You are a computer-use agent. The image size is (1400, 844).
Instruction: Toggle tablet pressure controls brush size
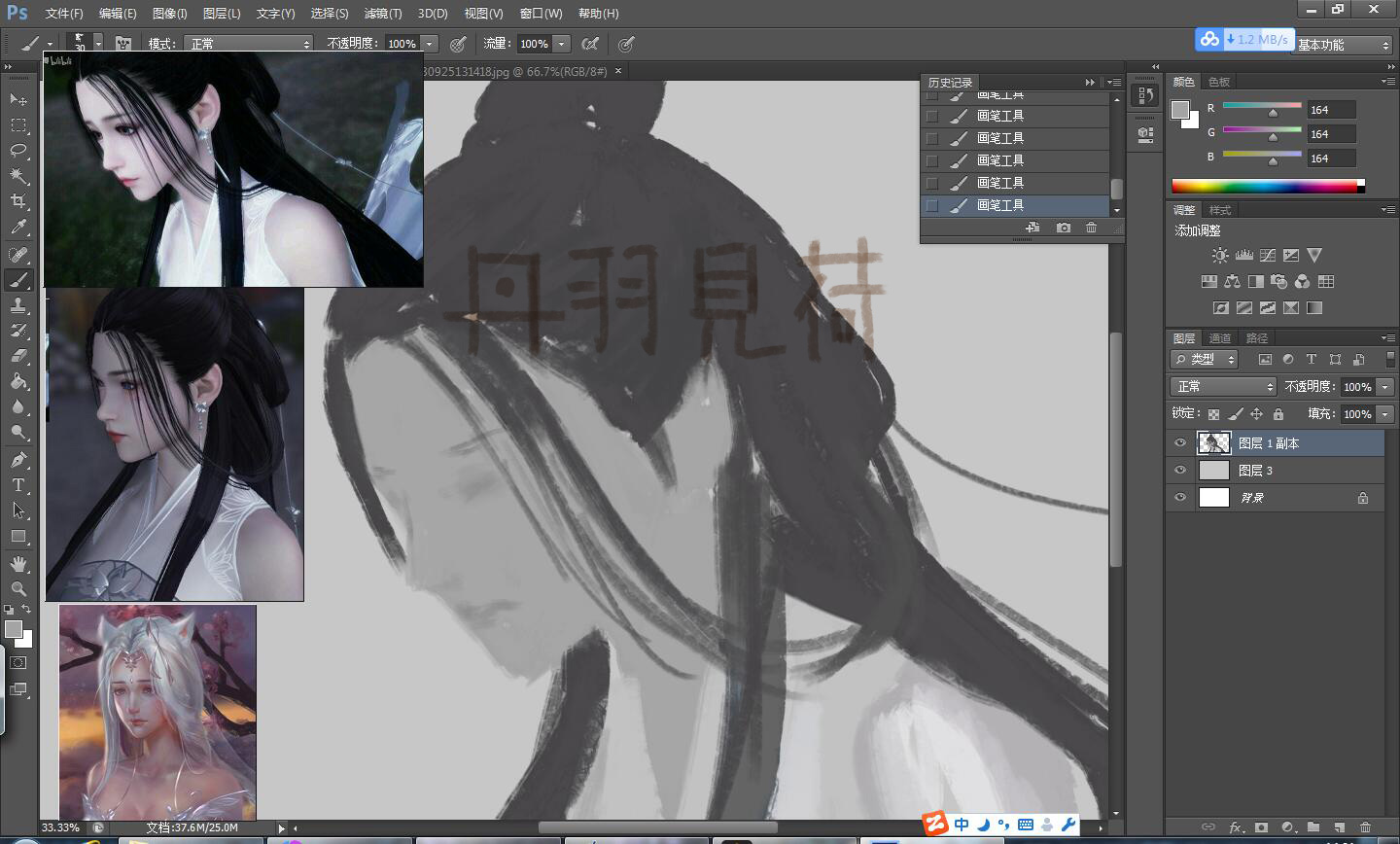tap(627, 44)
